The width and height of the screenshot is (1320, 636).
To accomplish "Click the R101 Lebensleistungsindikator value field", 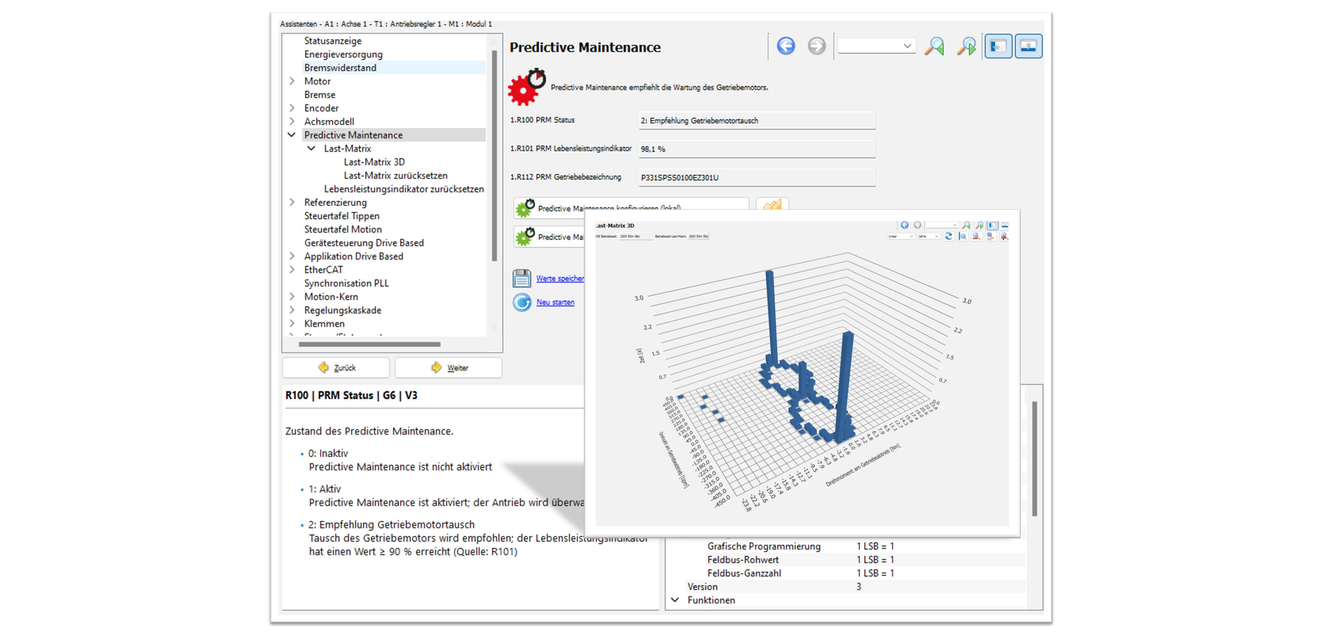I will [x=757, y=149].
